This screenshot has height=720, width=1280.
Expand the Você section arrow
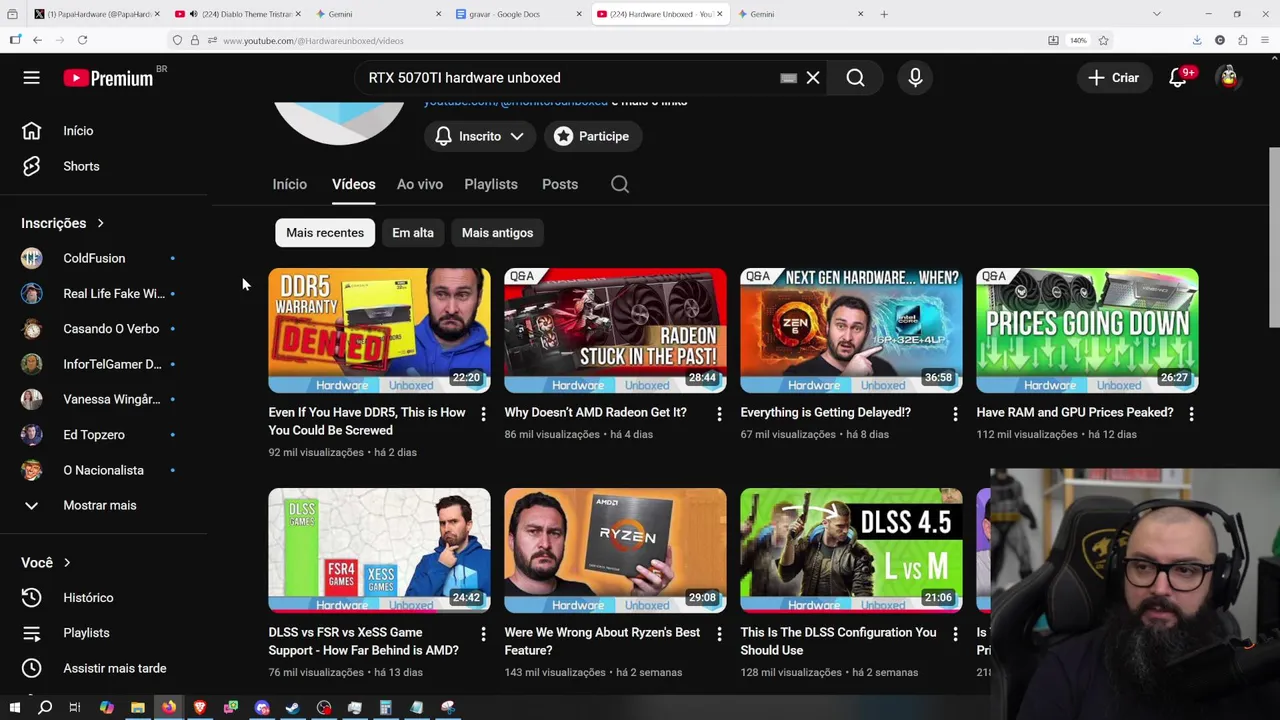click(67, 563)
